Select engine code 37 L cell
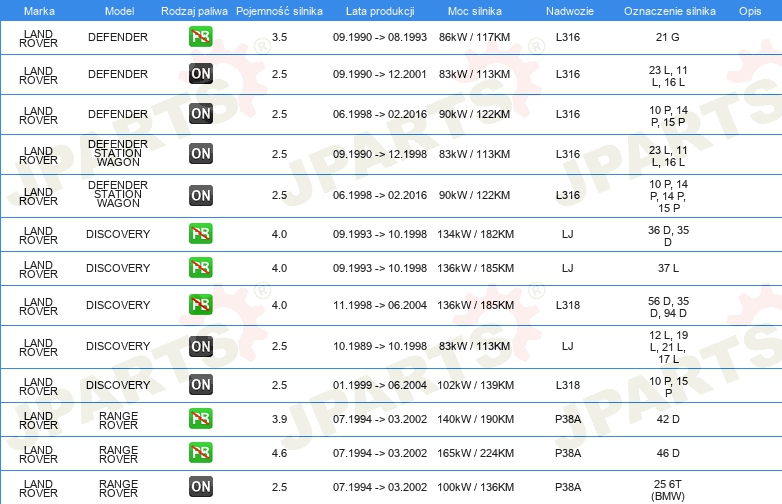 point(668,268)
